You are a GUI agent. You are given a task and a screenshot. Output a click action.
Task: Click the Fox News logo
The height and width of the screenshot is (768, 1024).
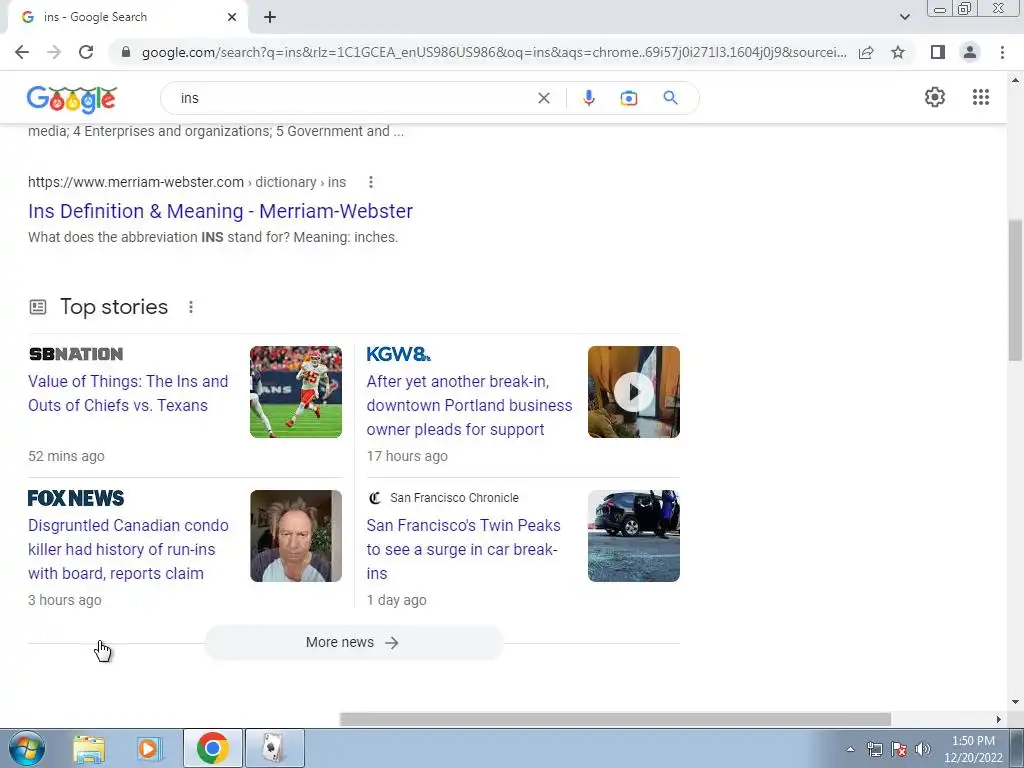[76, 498]
